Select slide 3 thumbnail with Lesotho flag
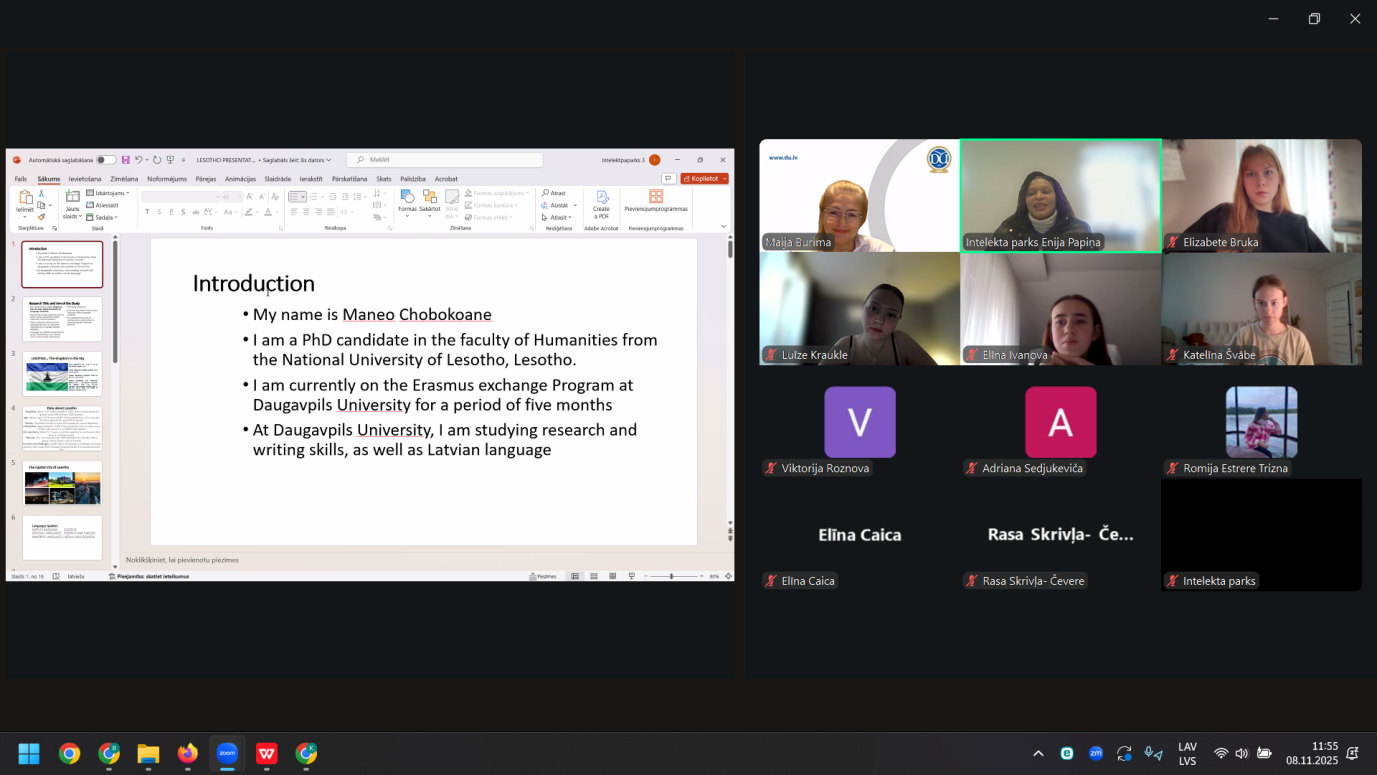 (62, 373)
